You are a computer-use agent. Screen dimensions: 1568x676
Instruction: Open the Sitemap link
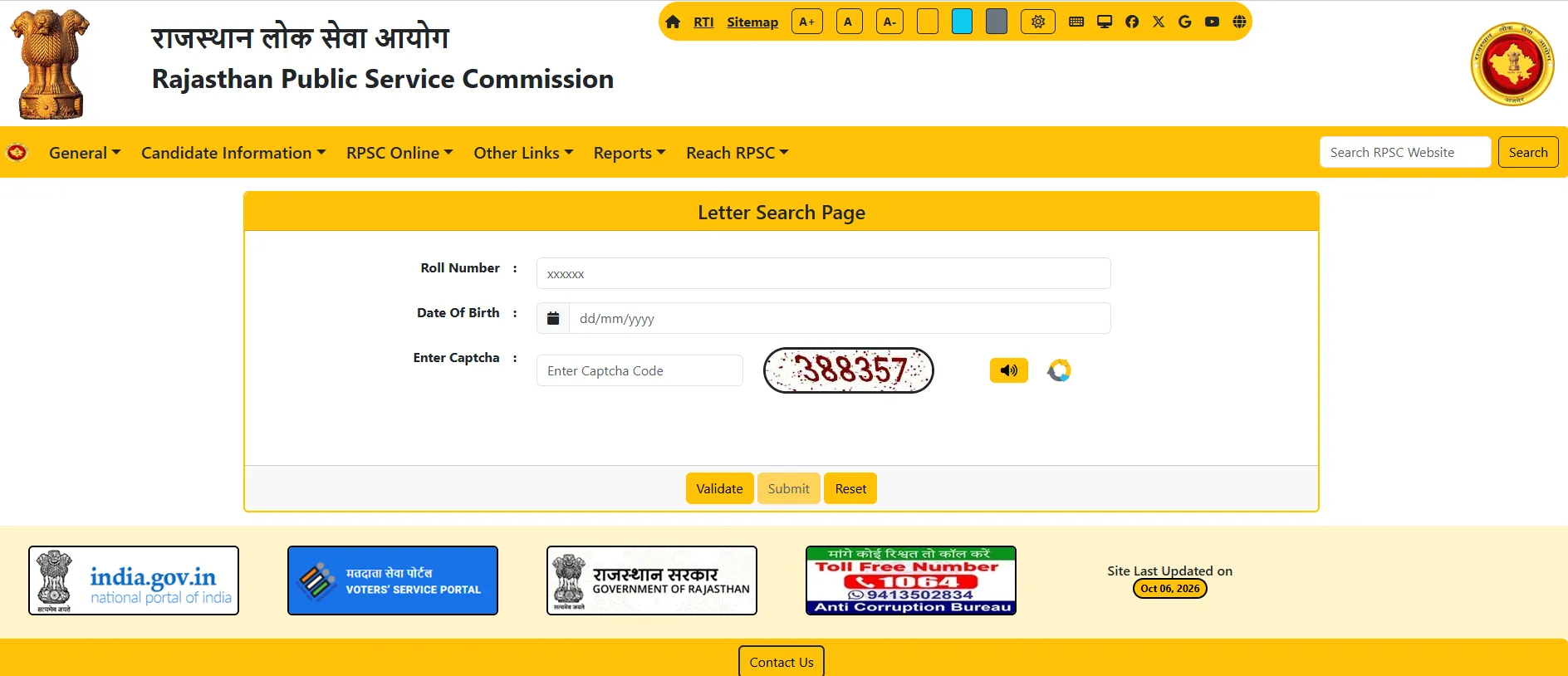[x=752, y=22]
